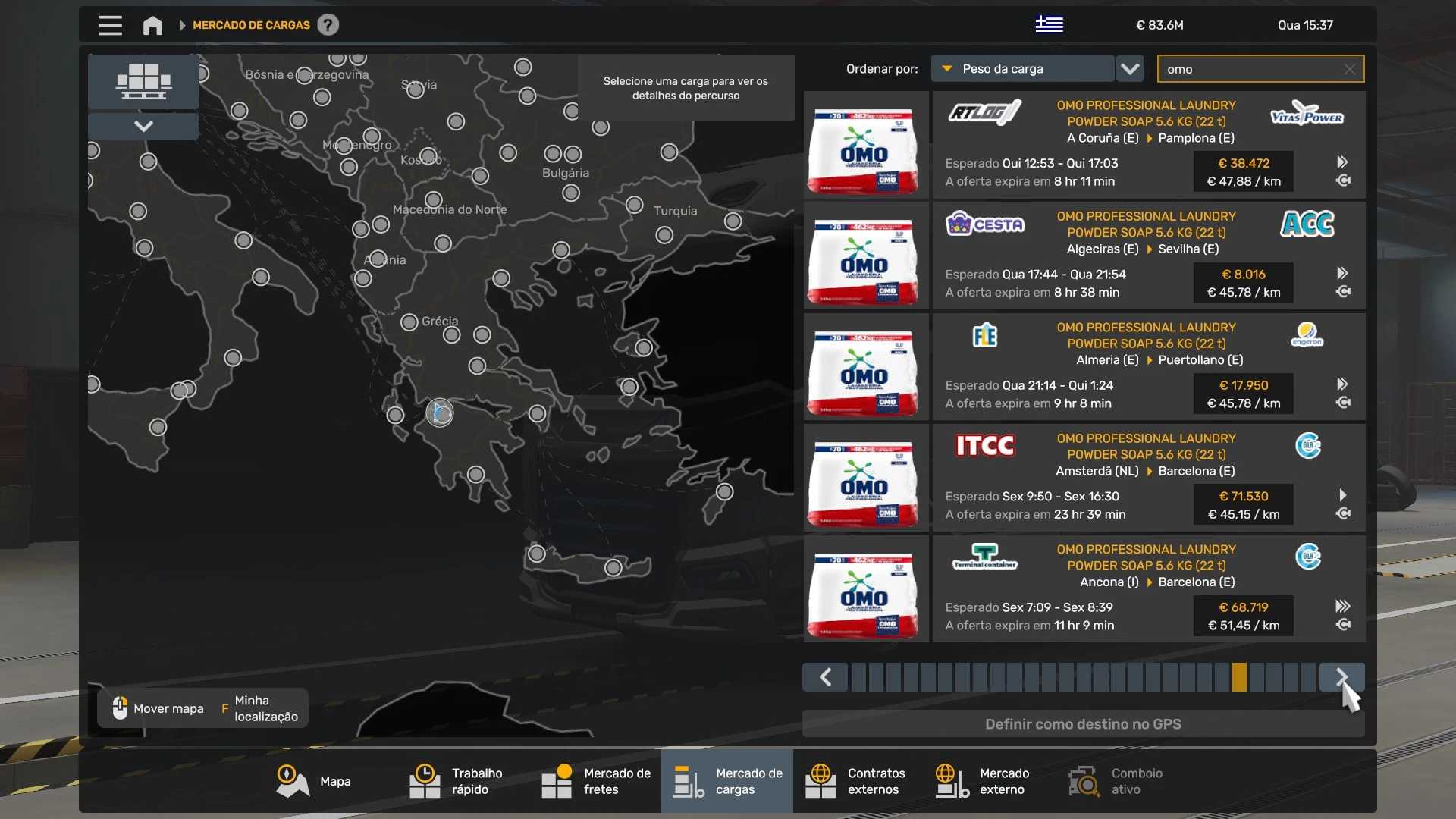The height and width of the screenshot is (819, 1456).
Task: Jump to the first page marker
Action: [858, 677]
